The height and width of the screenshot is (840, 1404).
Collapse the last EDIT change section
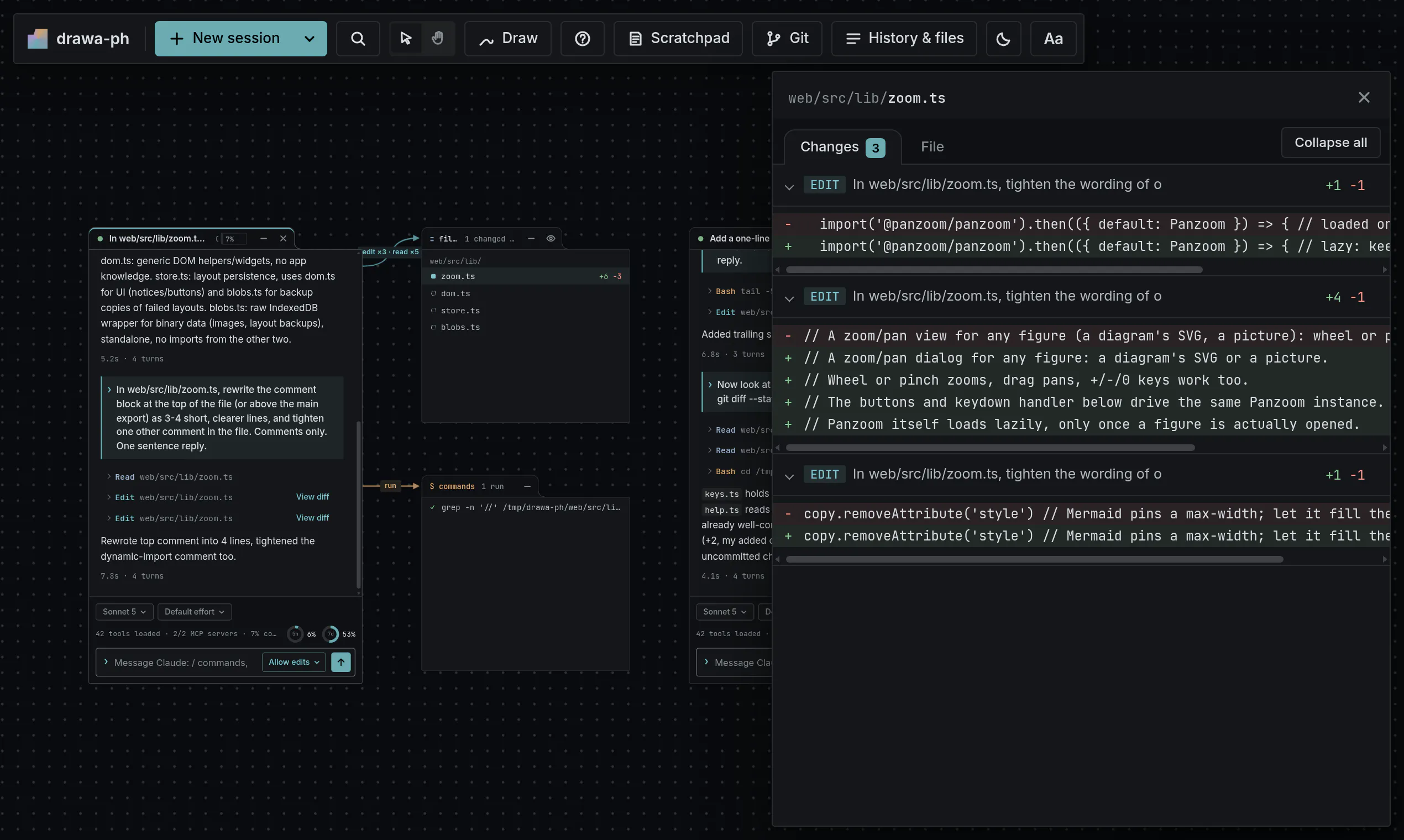coord(789,475)
